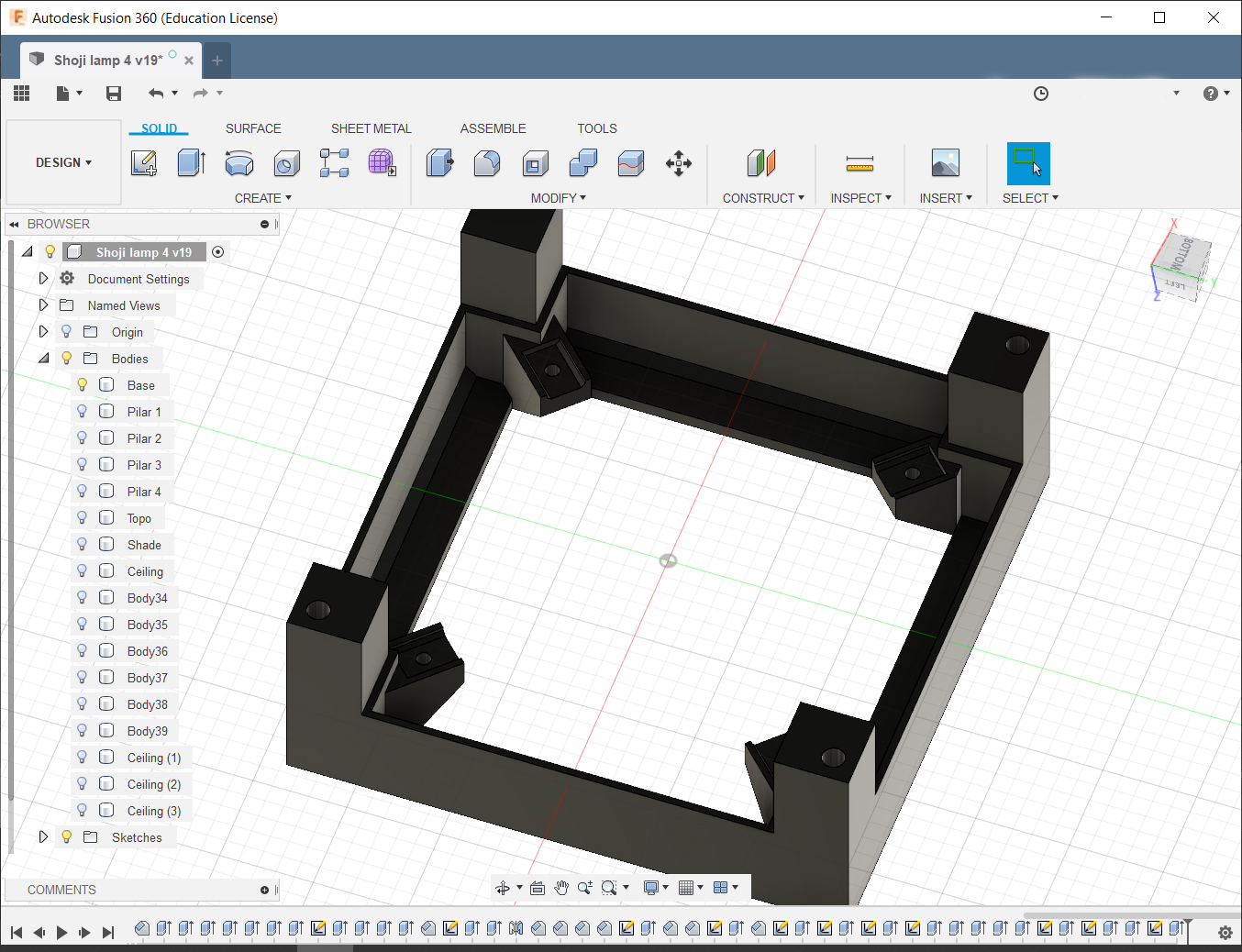This screenshot has height=952, width=1242.
Task: Select the Revolve tool
Action: point(239,163)
